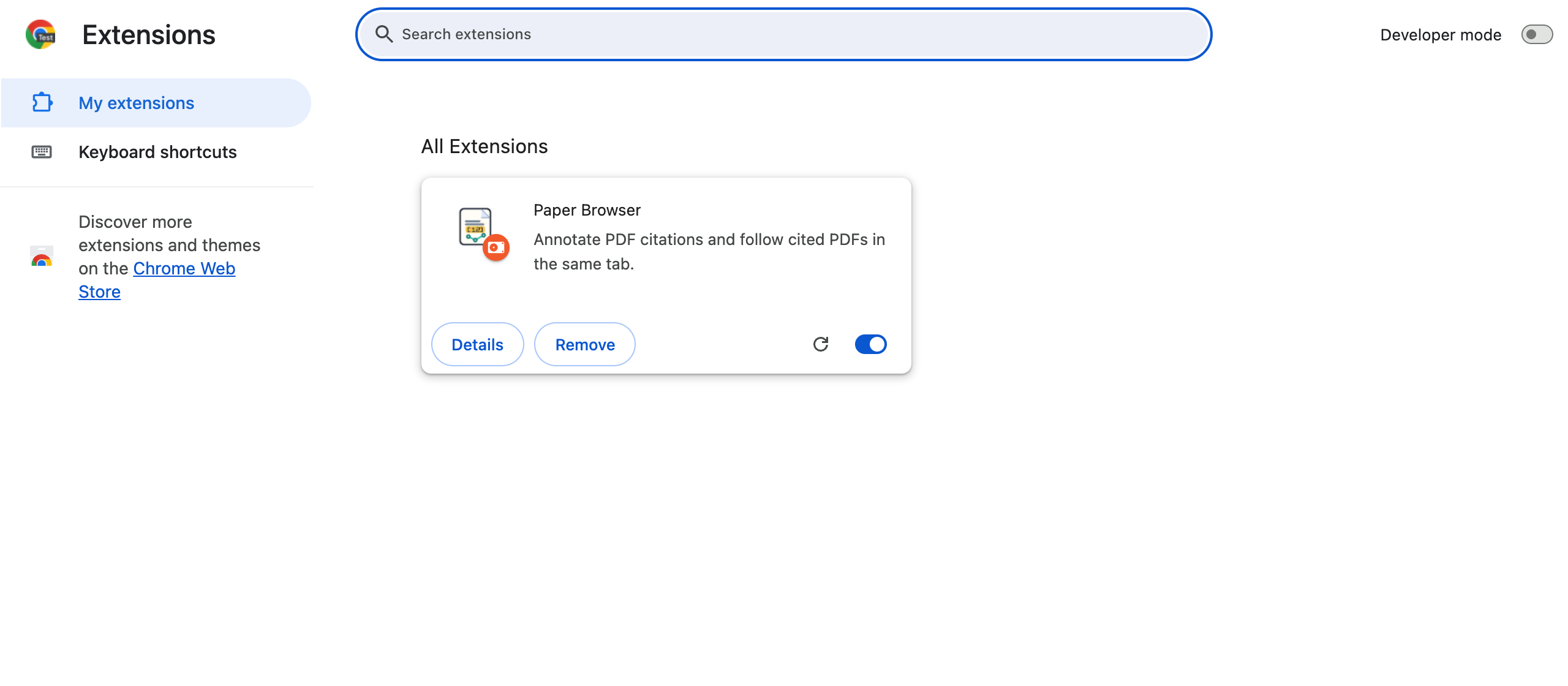
Task: Click the Paper Browser description text
Action: (x=709, y=252)
